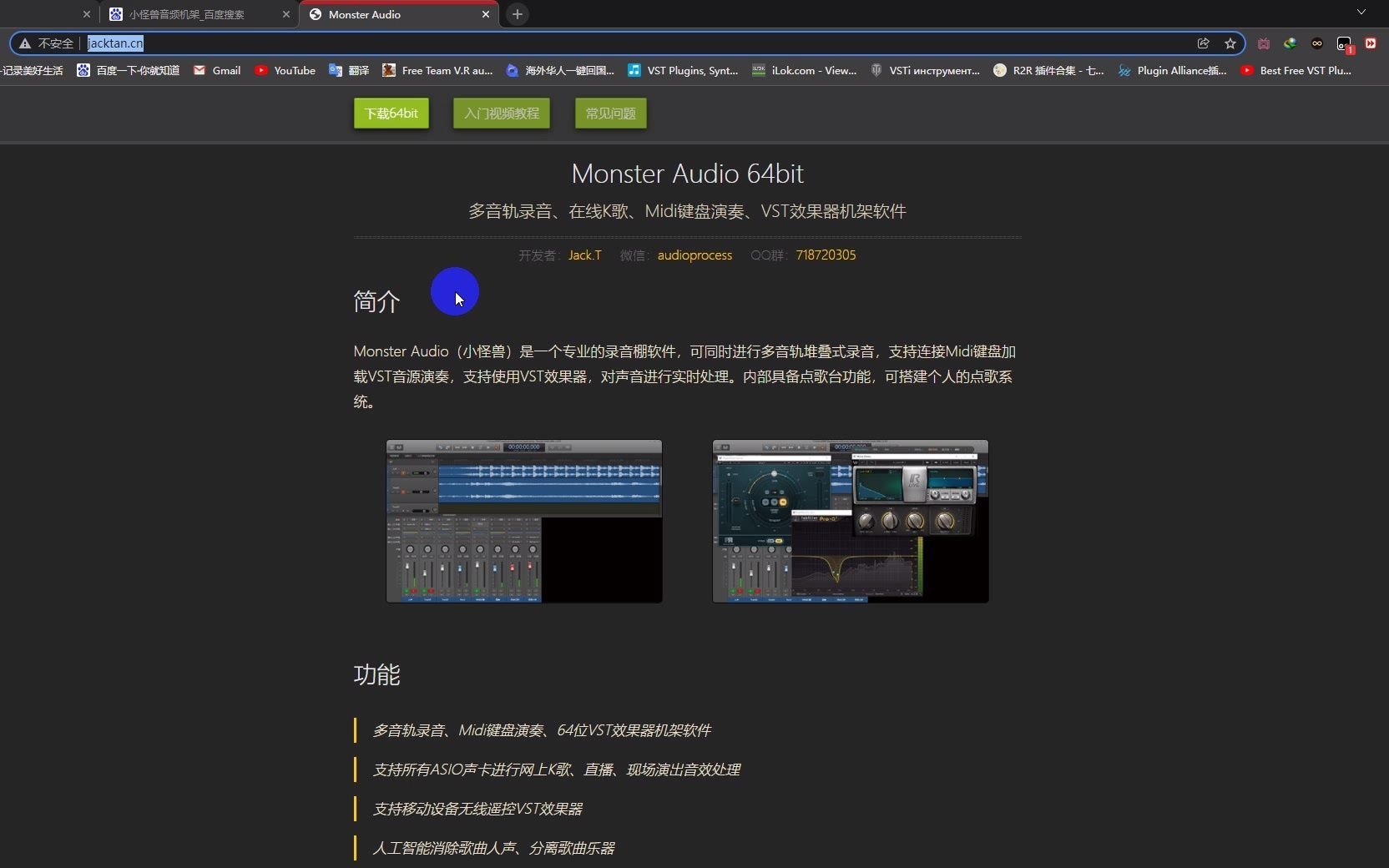Close the Monster Audio tab
Viewport: 1389px width, 868px height.
point(486,14)
